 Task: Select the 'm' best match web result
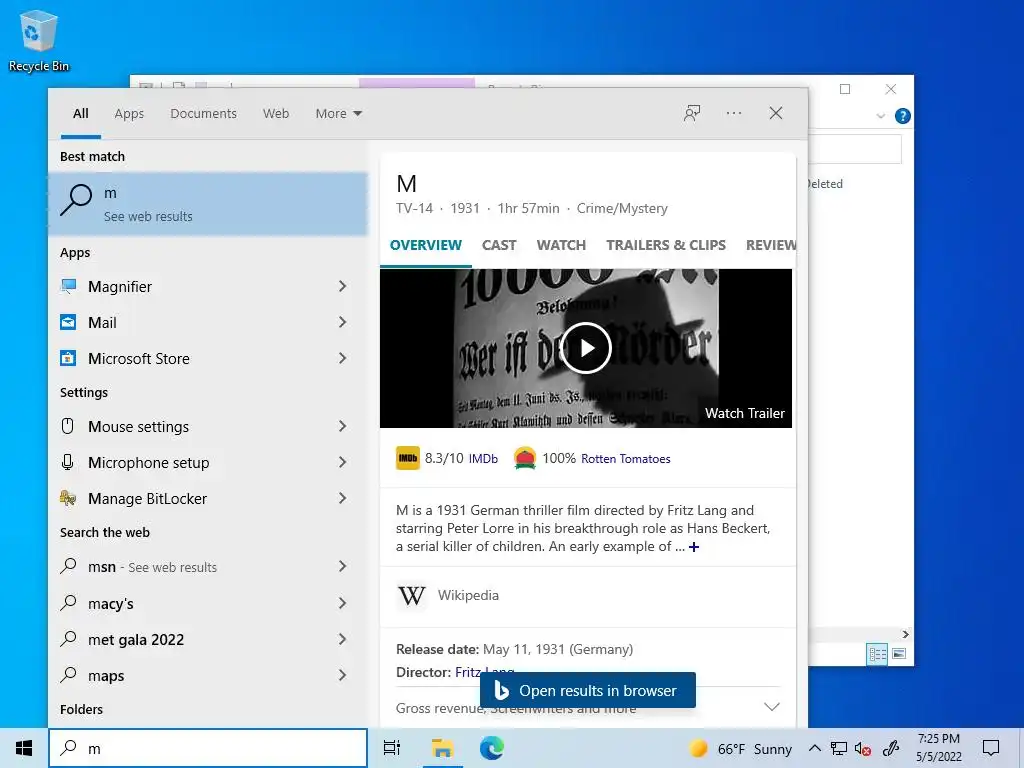pos(208,204)
